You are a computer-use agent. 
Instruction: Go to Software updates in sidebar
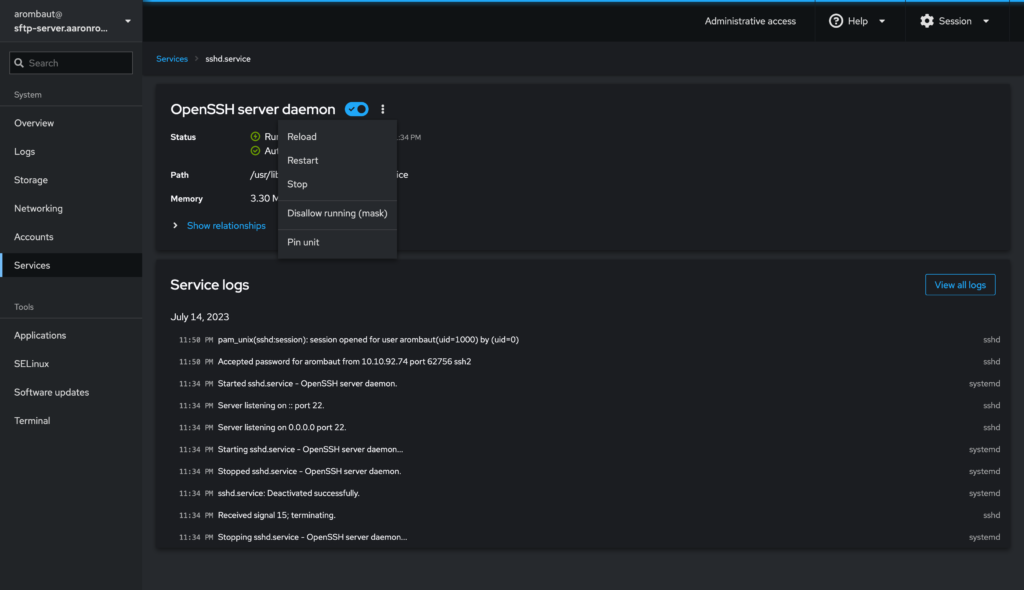click(51, 392)
